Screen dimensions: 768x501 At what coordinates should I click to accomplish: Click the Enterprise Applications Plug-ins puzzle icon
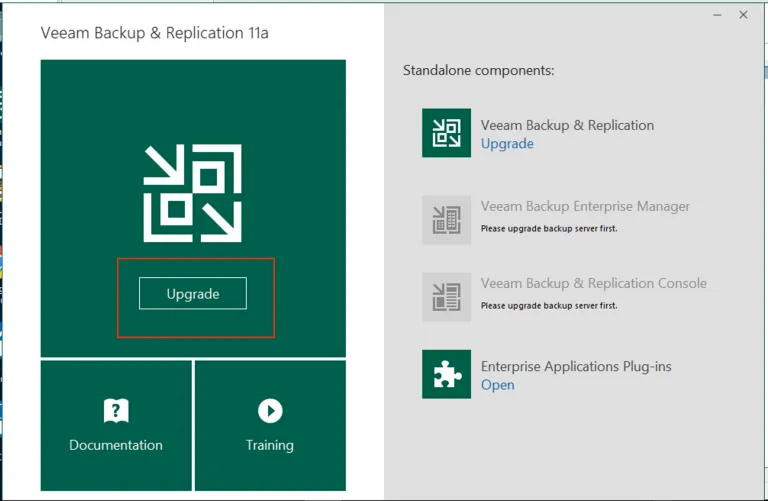pos(446,374)
